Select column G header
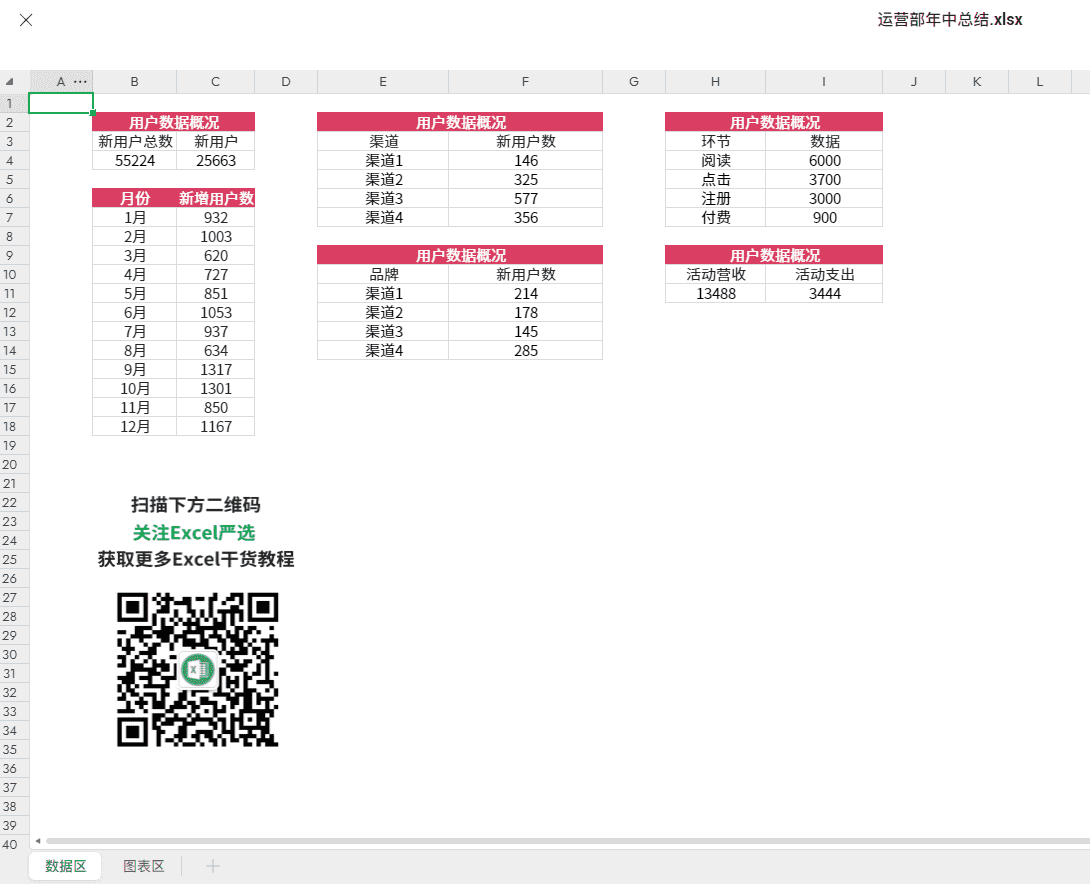The image size is (1090, 890). pyautogui.click(x=634, y=82)
